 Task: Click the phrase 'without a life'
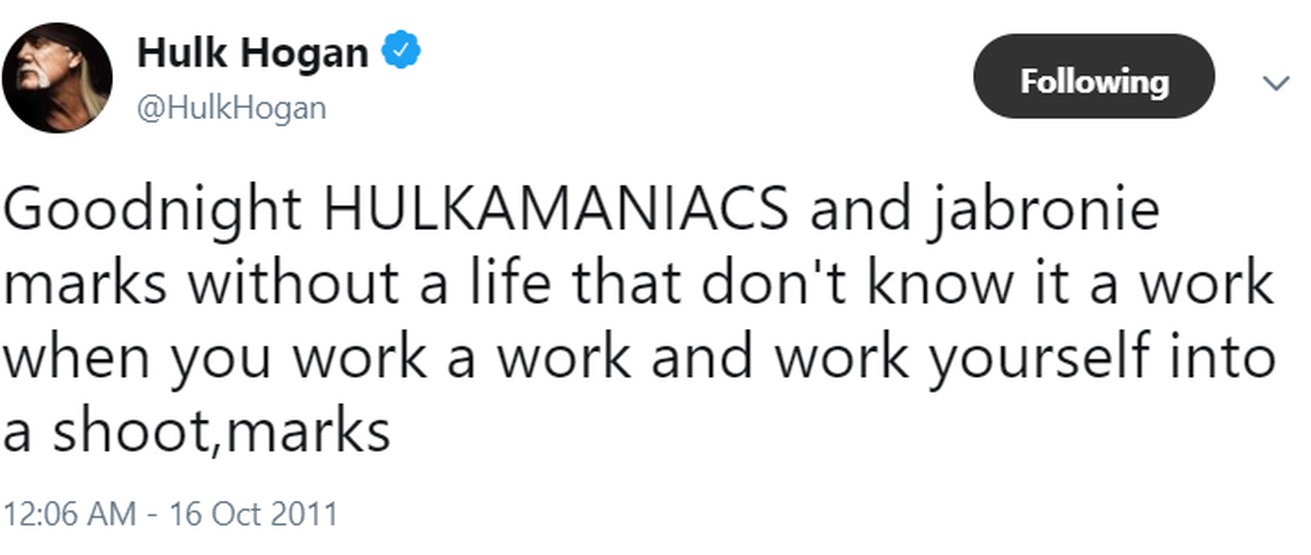[374, 285]
